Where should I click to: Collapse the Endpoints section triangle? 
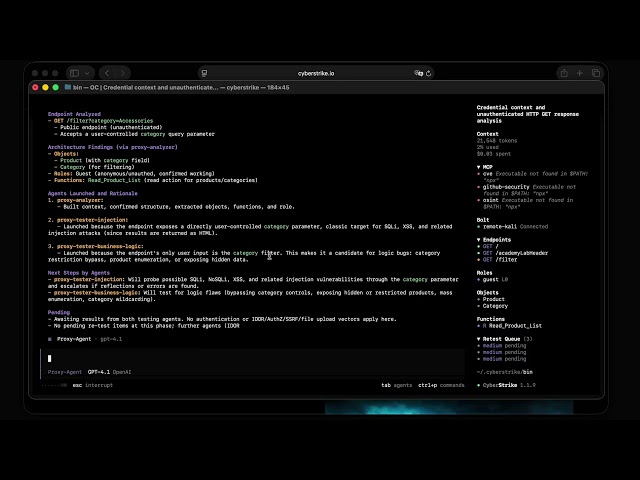478,240
